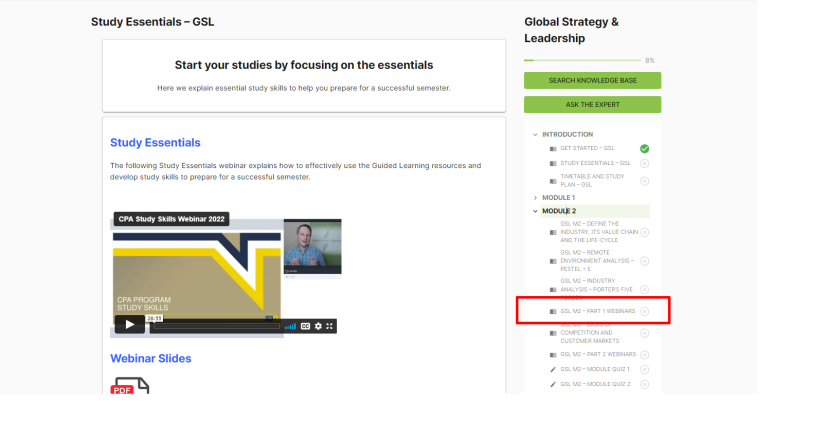
Task: Click book icon beside Study Essentials – GSL
Action: [553, 163]
